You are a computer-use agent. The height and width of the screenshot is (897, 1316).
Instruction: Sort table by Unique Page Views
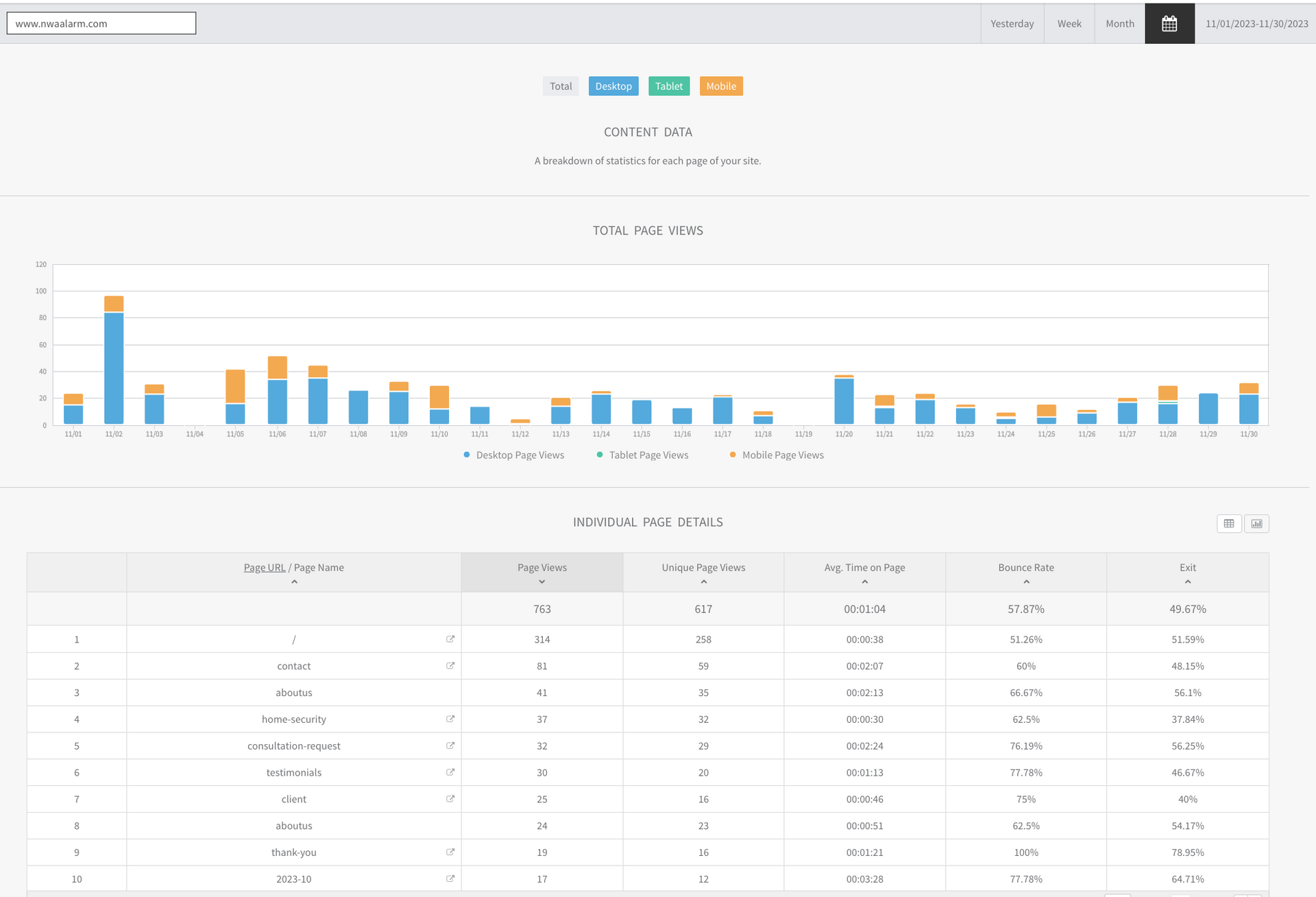(703, 568)
